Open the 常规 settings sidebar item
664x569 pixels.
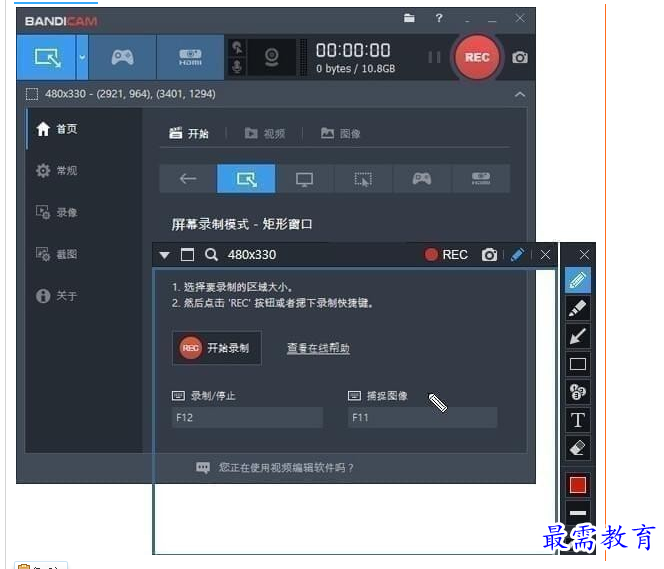point(57,170)
